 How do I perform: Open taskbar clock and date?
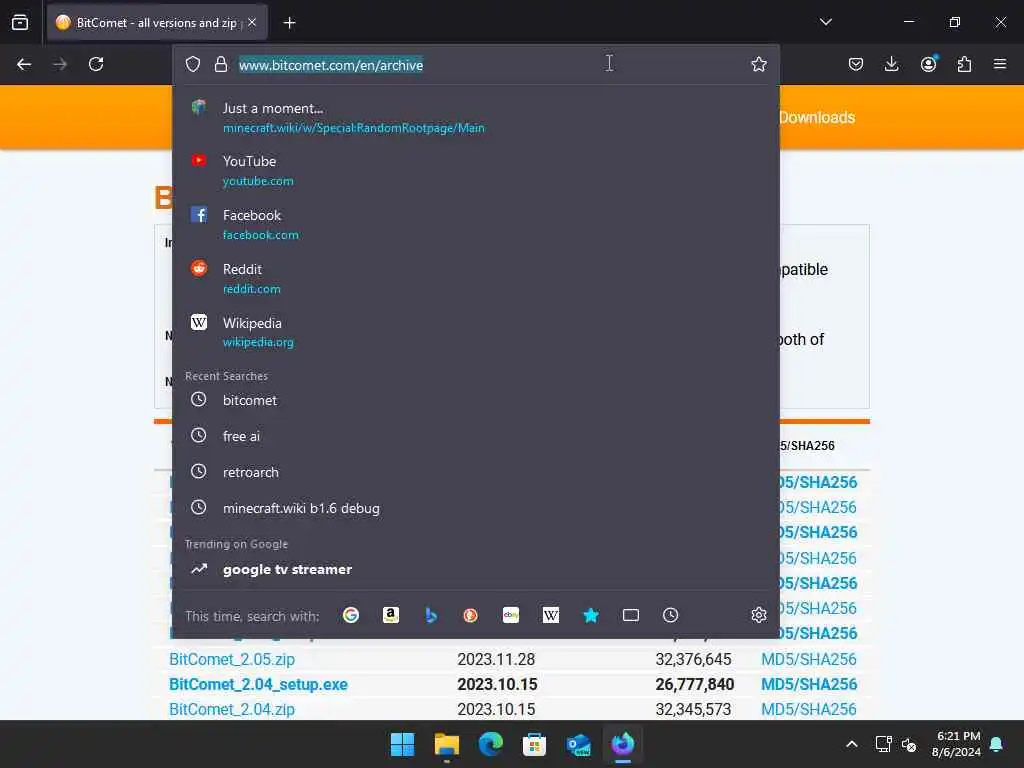(x=957, y=744)
